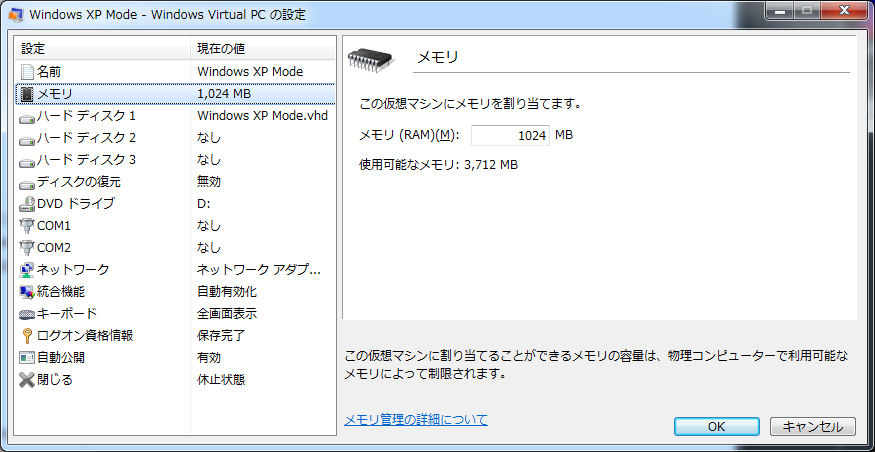Open the DVD ドライブ setting
This screenshot has width=875, height=452.
coord(175,204)
